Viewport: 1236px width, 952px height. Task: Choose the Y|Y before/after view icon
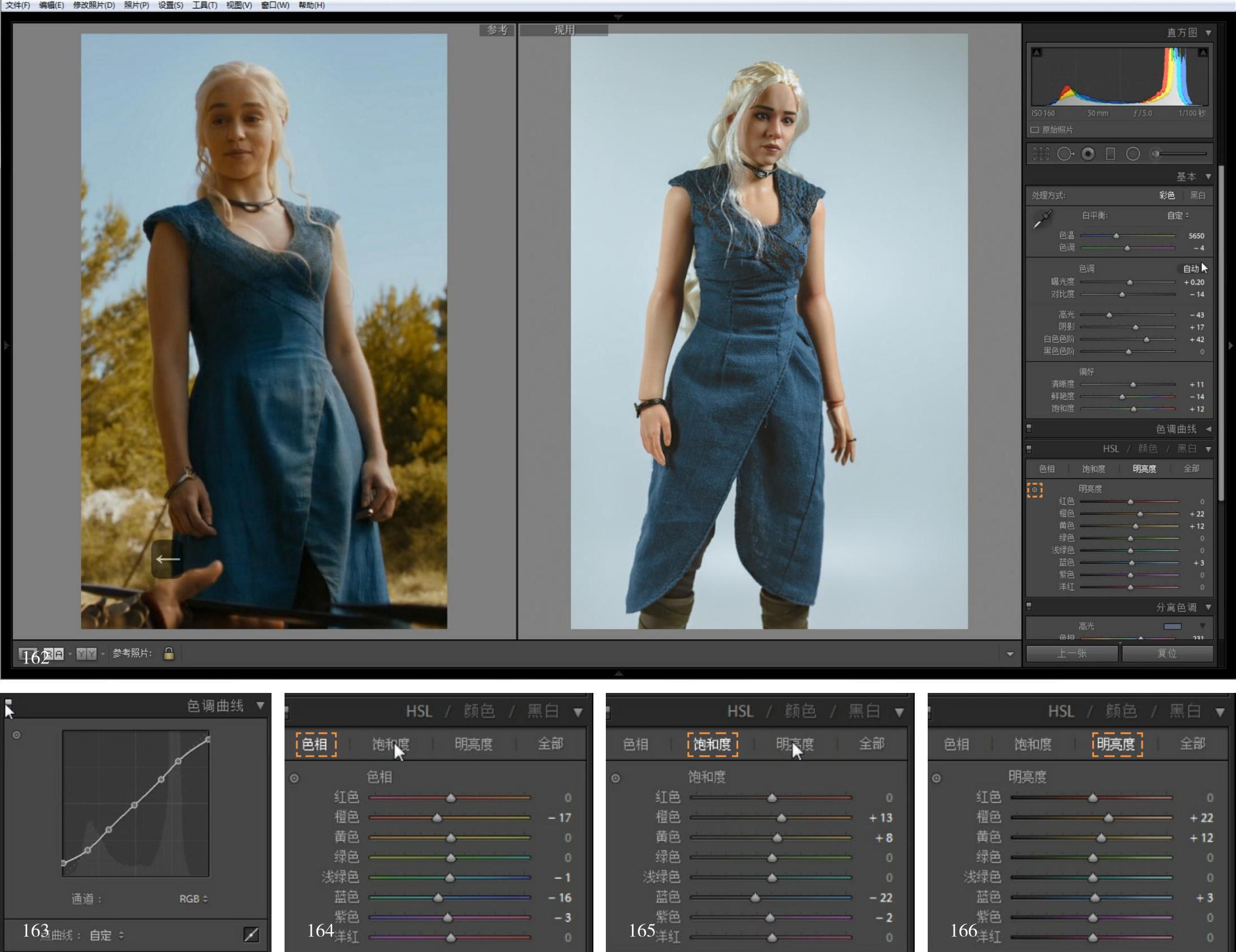86,654
